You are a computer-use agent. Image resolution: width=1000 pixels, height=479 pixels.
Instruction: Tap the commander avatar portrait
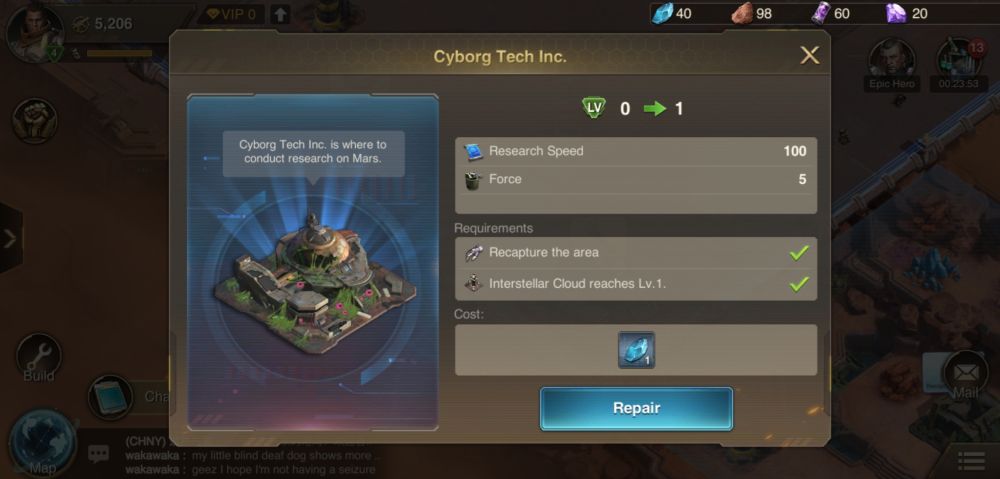point(34,33)
